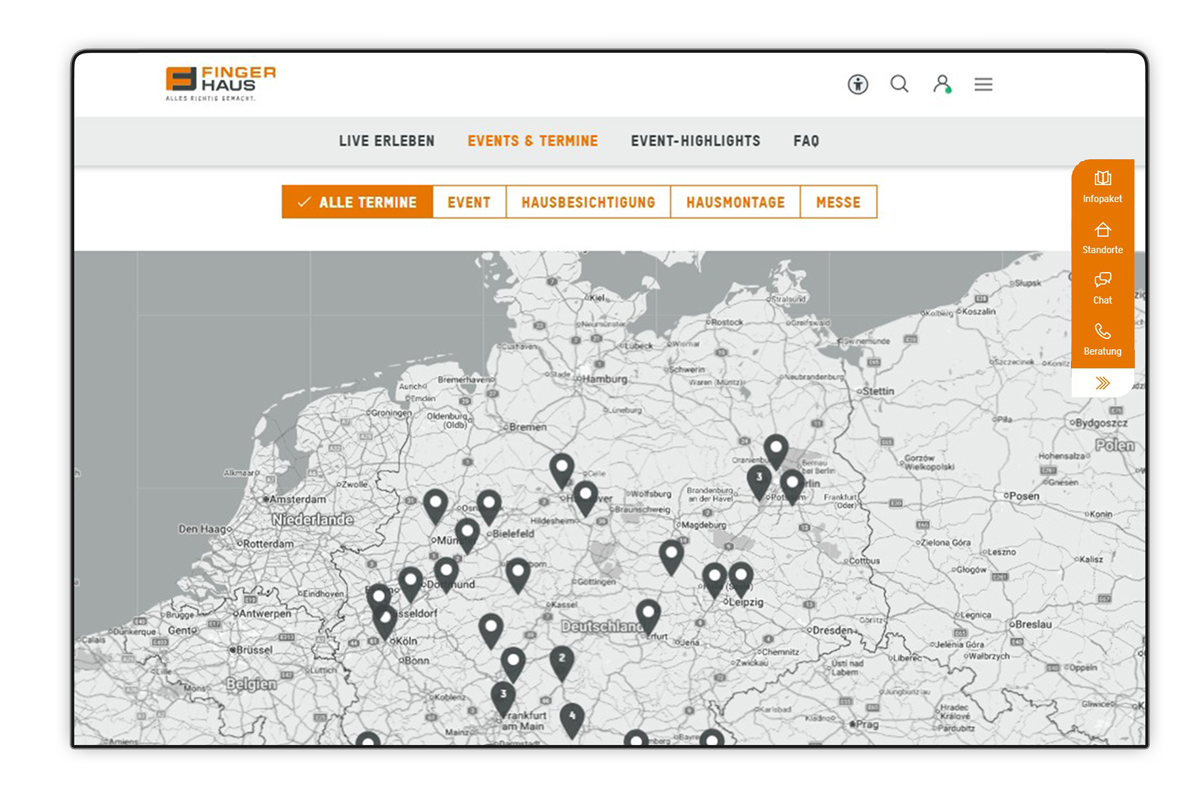Open the hamburger menu
Image resolution: width=1200 pixels, height=800 pixels.
click(x=983, y=85)
